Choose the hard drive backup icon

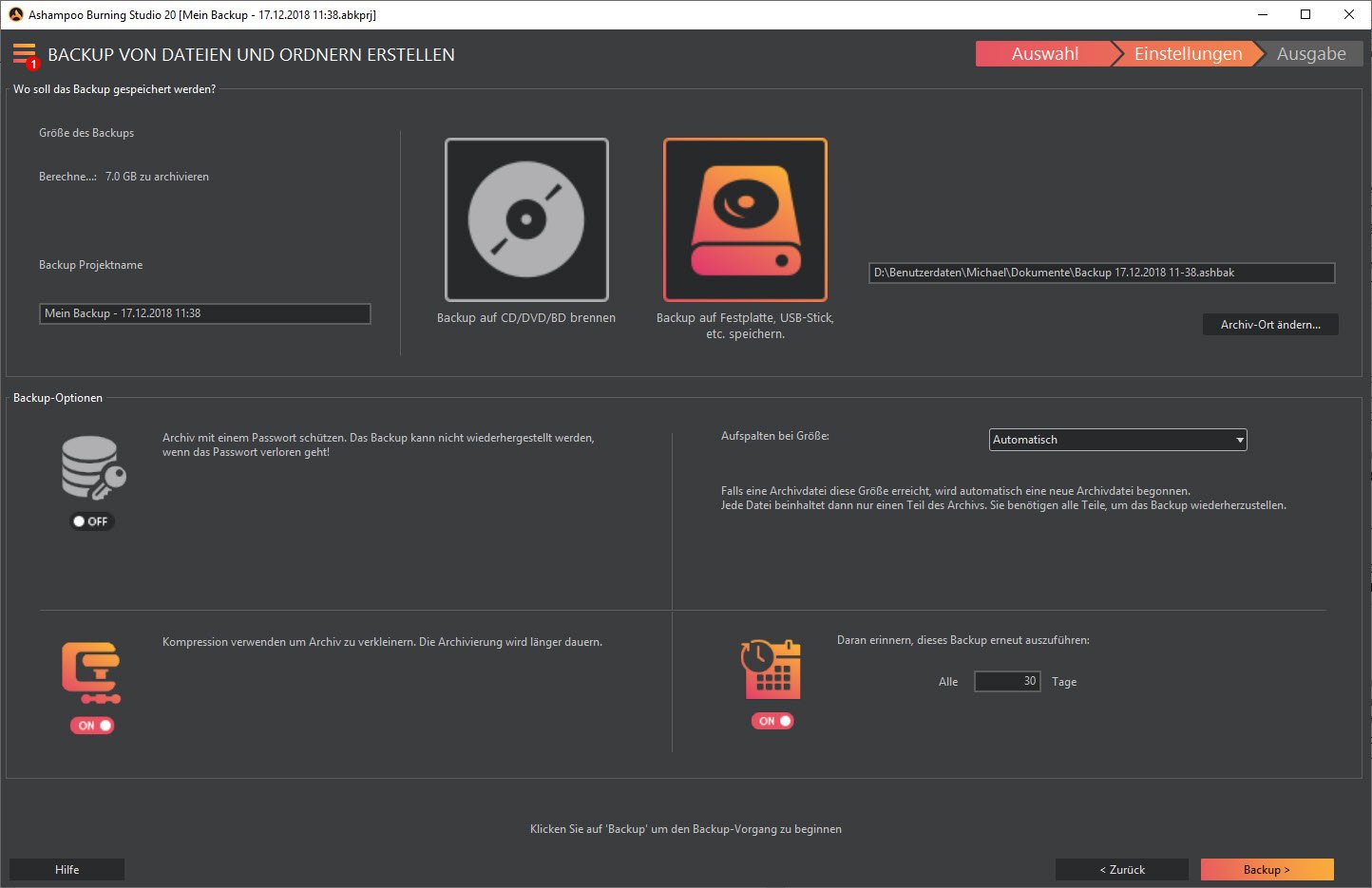(x=745, y=219)
